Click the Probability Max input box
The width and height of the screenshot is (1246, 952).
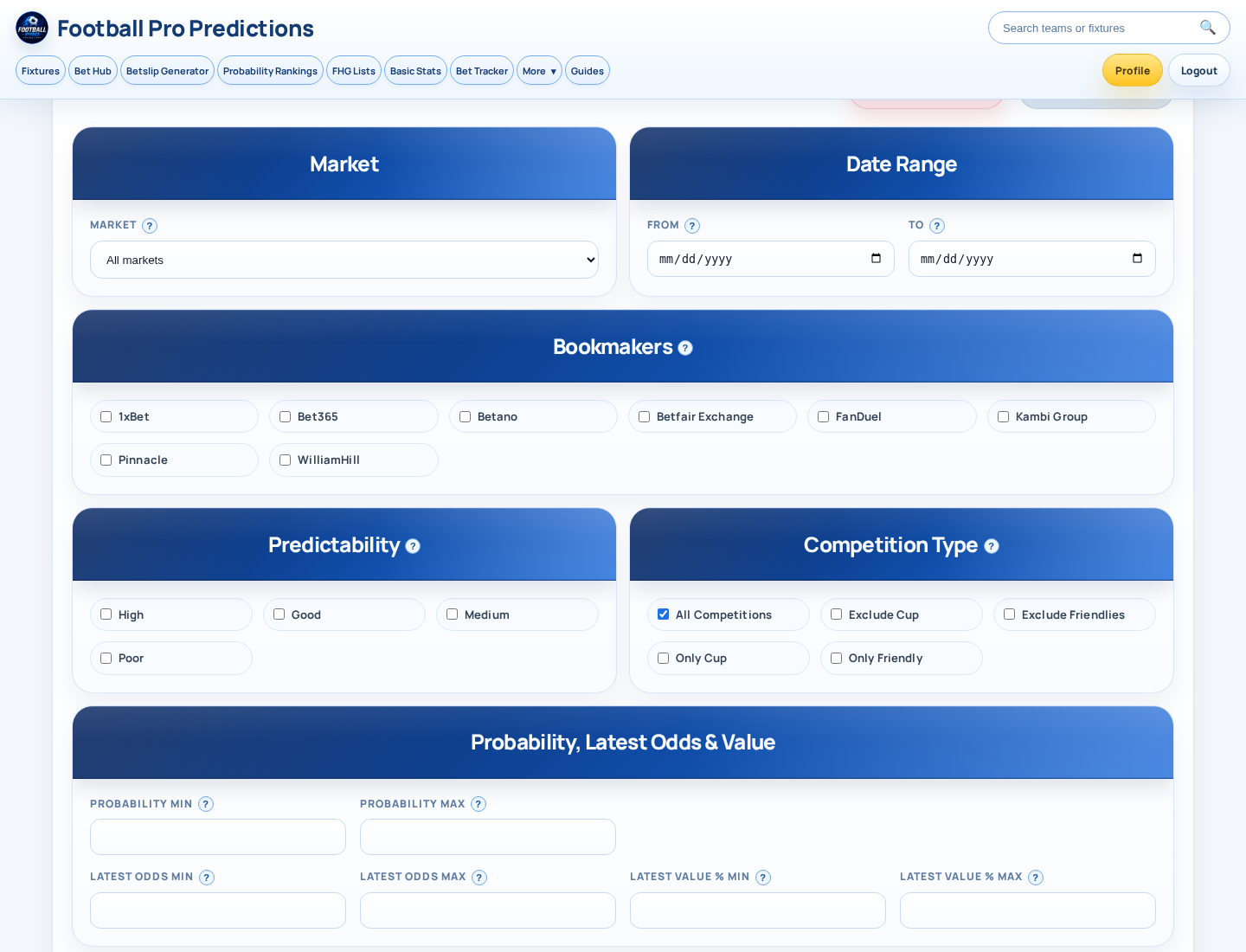[x=488, y=837]
